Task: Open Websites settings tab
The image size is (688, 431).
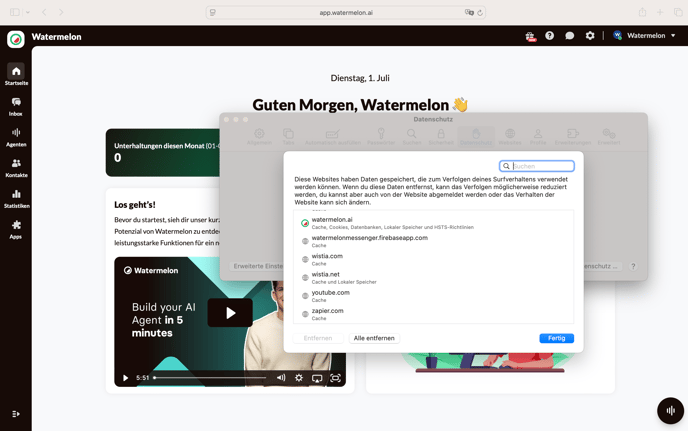Action: coord(510,136)
